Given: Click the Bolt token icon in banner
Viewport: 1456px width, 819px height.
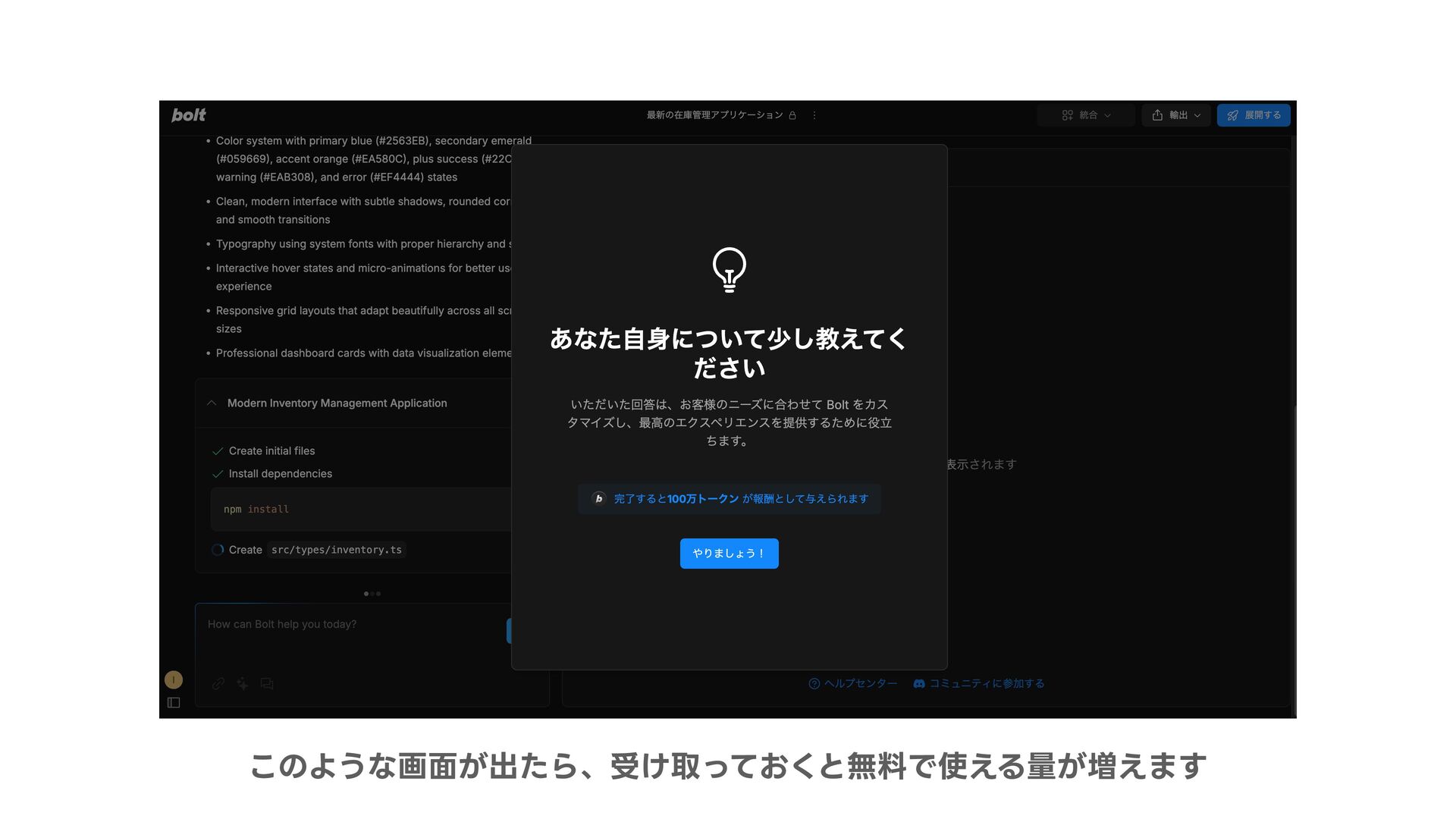Looking at the screenshot, I should pyautogui.click(x=599, y=499).
